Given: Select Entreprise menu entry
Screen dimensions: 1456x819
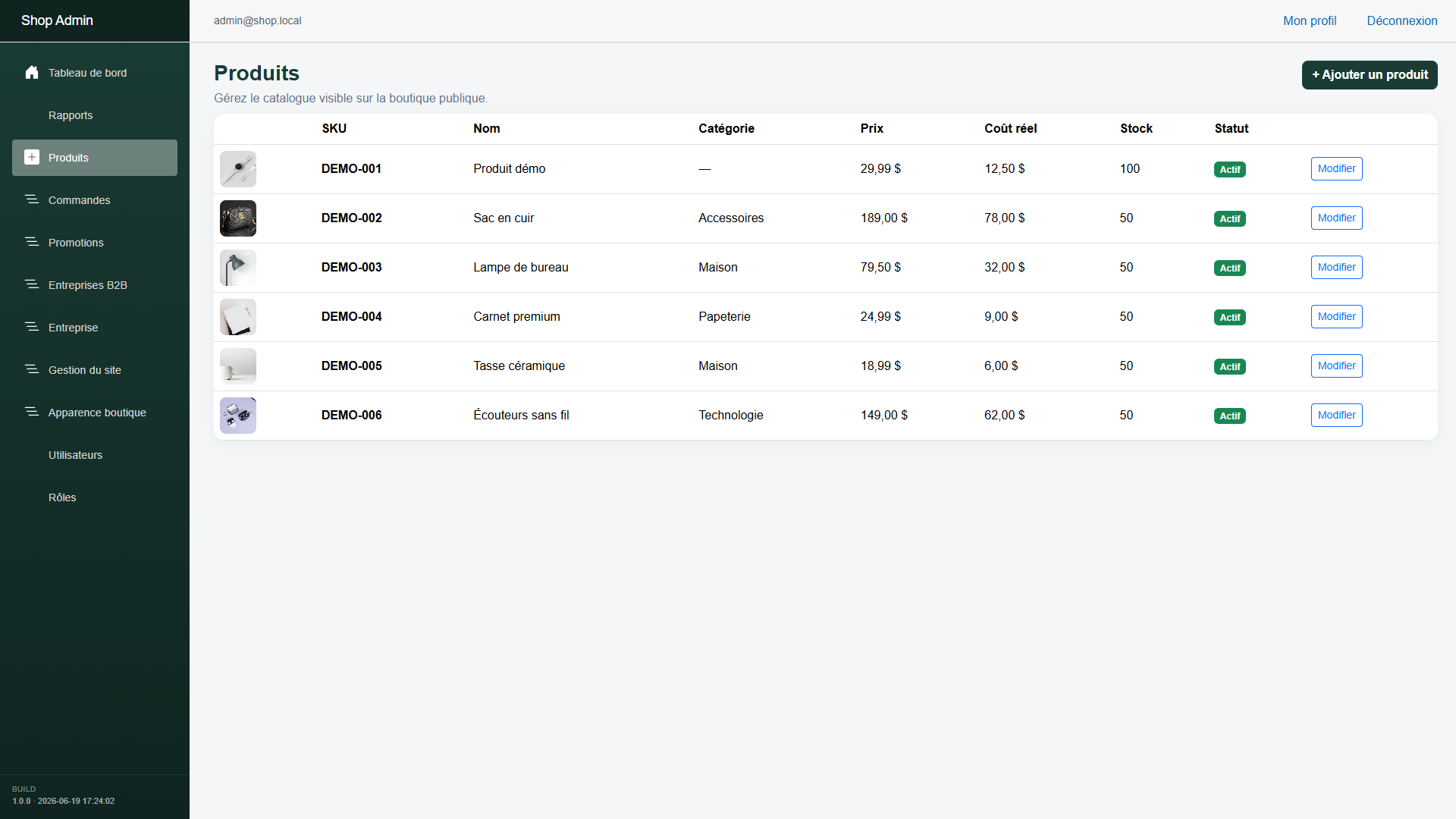Looking at the screenshot, I should pyautogui.click(x=95, y=328).
